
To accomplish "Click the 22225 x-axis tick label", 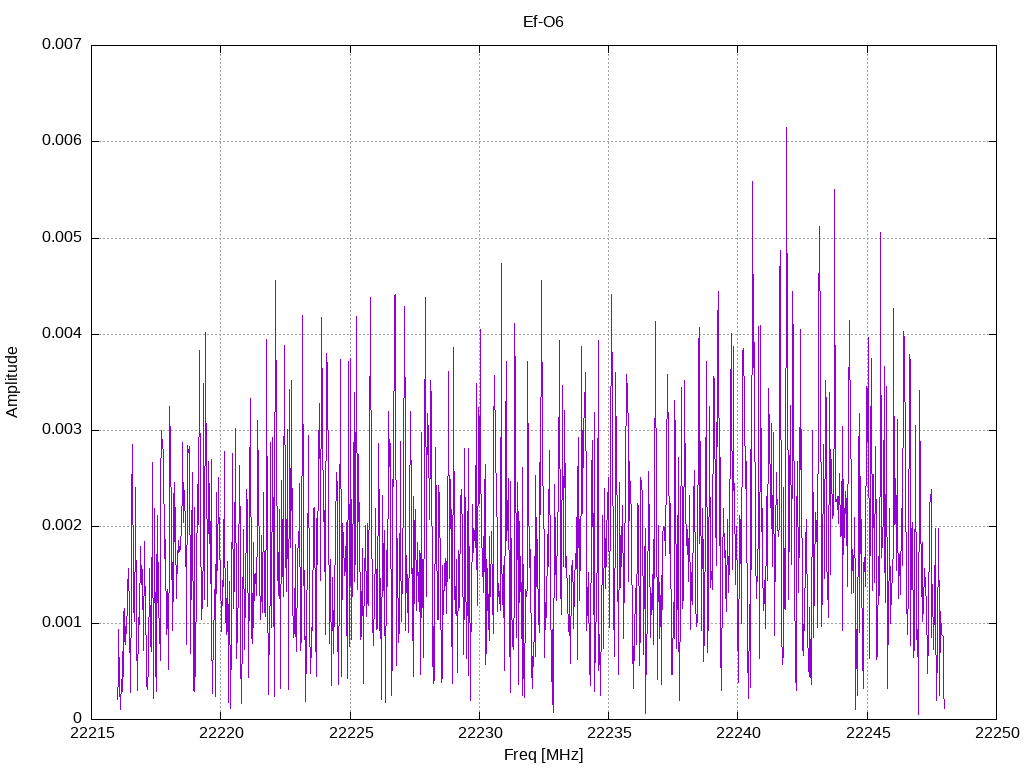I will point(351,733).
